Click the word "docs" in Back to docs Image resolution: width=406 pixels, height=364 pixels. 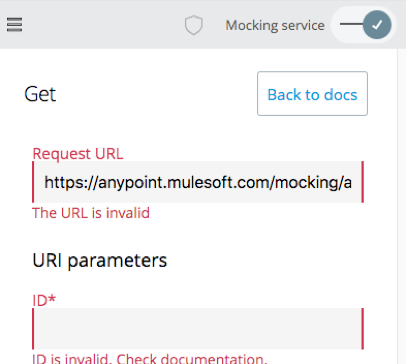(x=341, y=95)
